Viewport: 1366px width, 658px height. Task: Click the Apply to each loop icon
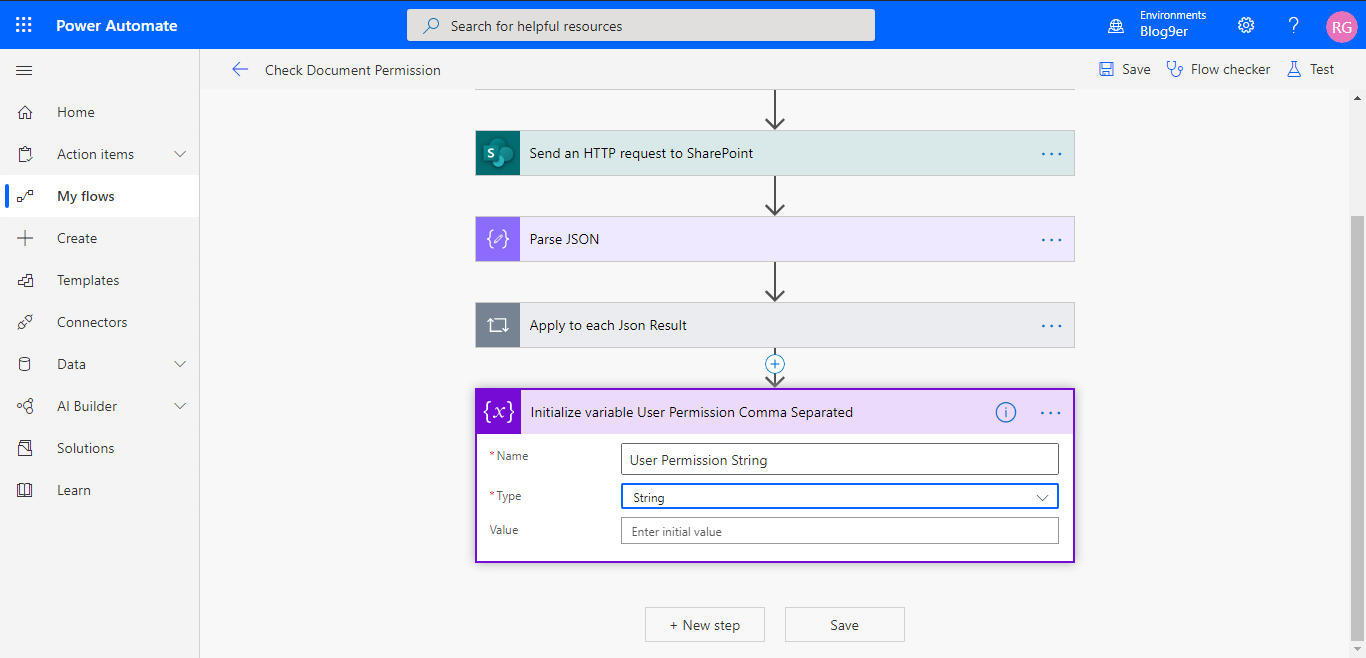pyautogui.click(x=497, y=325)
